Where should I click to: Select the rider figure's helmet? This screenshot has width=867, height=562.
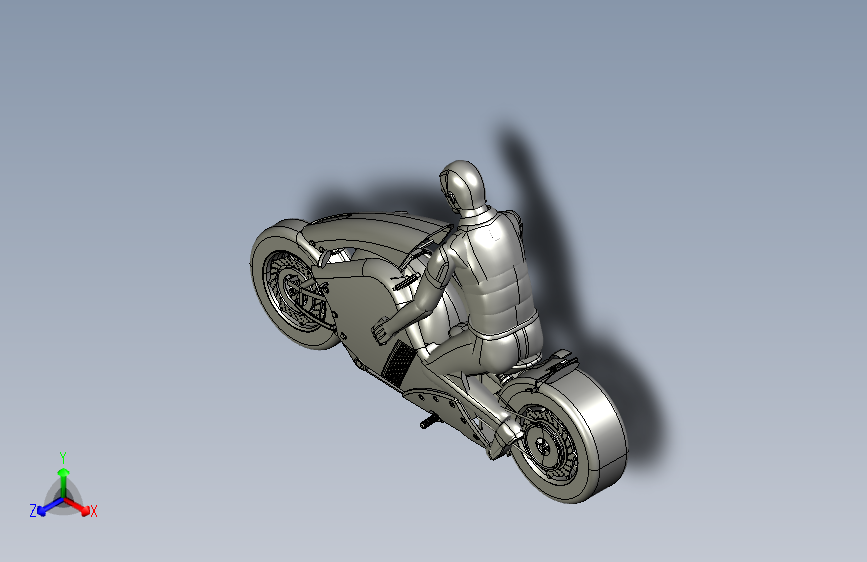click(463, 188)
